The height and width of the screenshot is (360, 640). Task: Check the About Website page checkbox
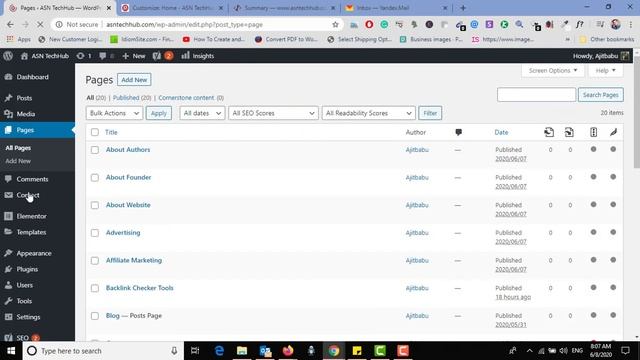[95, 205]
